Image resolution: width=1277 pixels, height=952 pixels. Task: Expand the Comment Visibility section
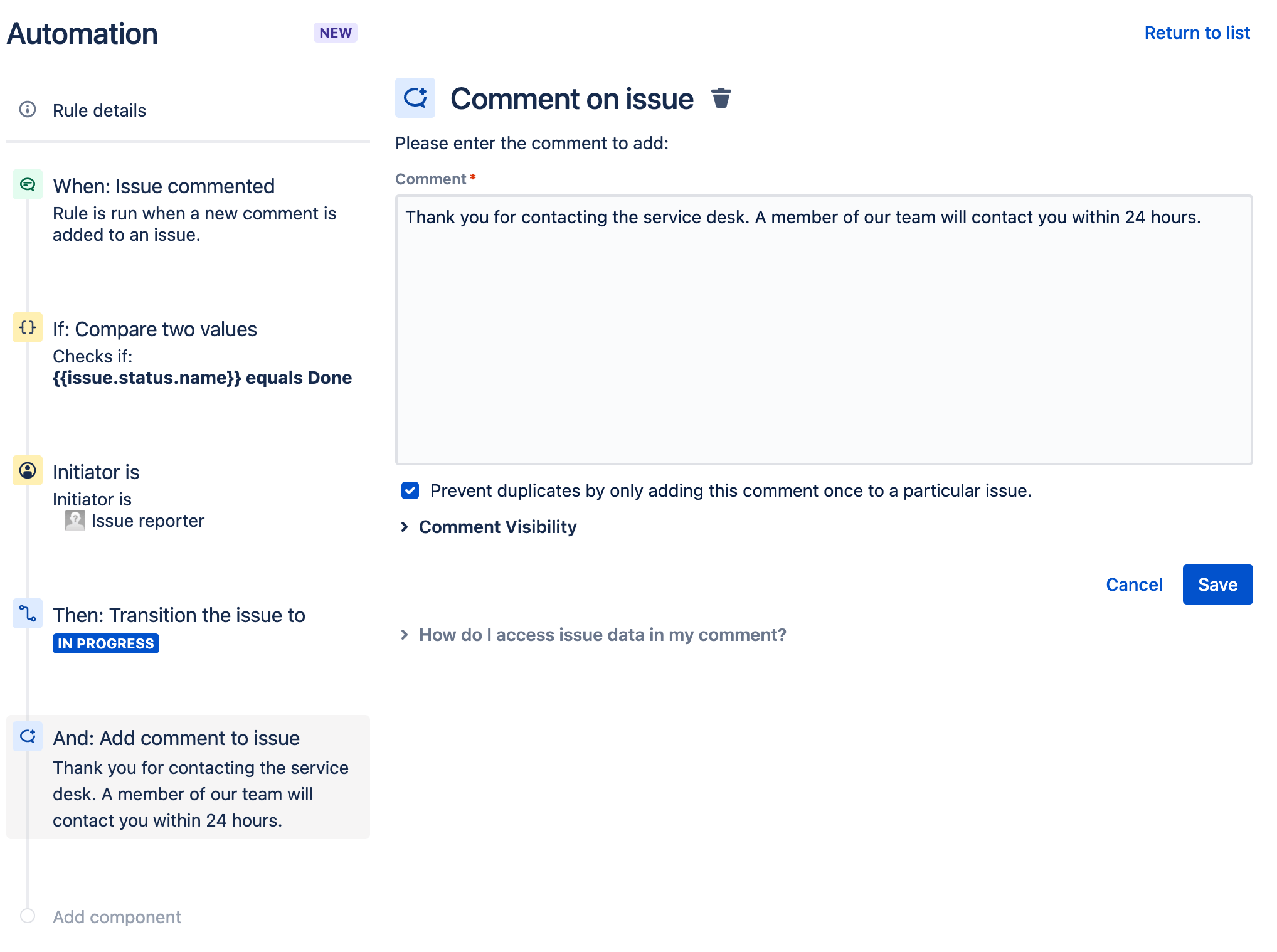pyautogui.click(x=489, y=527)
